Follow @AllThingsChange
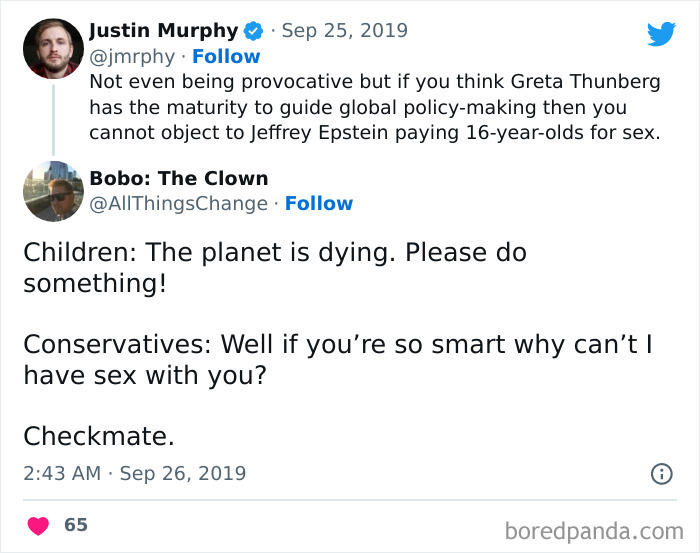The width and height of the screenshot is (700, 553). [318, 203]
